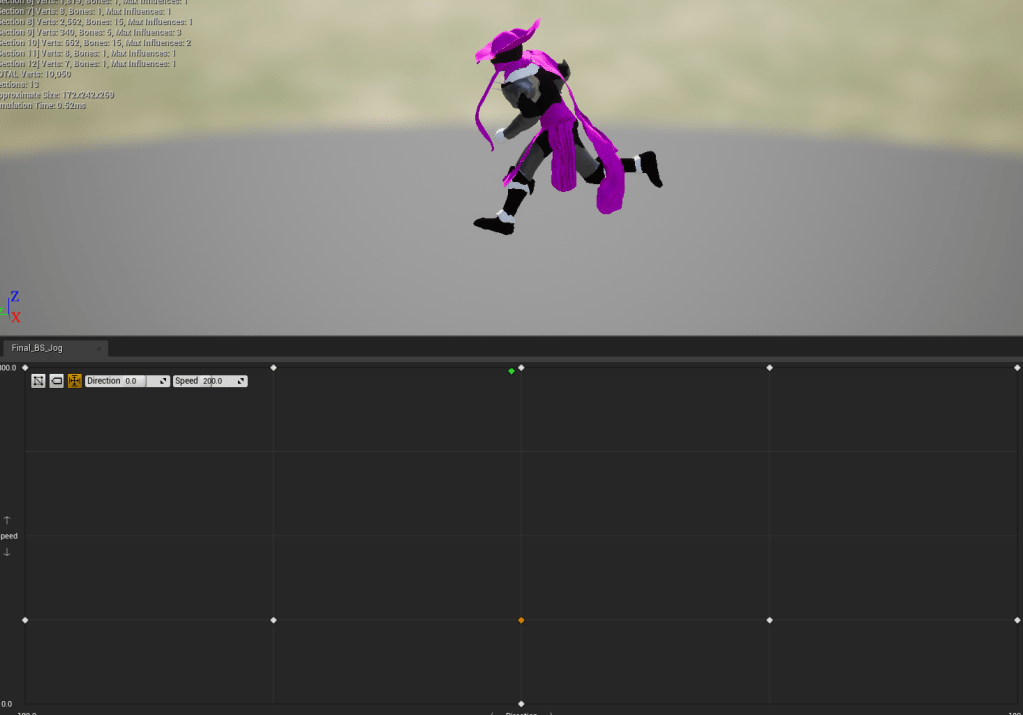This screenshot has height=715, width=1023.
Task: Select the top-center white sample diamond
Action: (x=521, y=368)
